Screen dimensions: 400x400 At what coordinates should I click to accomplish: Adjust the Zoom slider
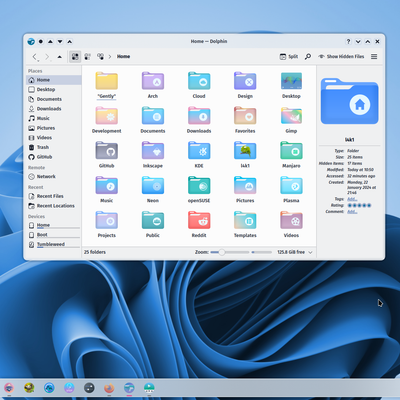(x=230, y=252)
